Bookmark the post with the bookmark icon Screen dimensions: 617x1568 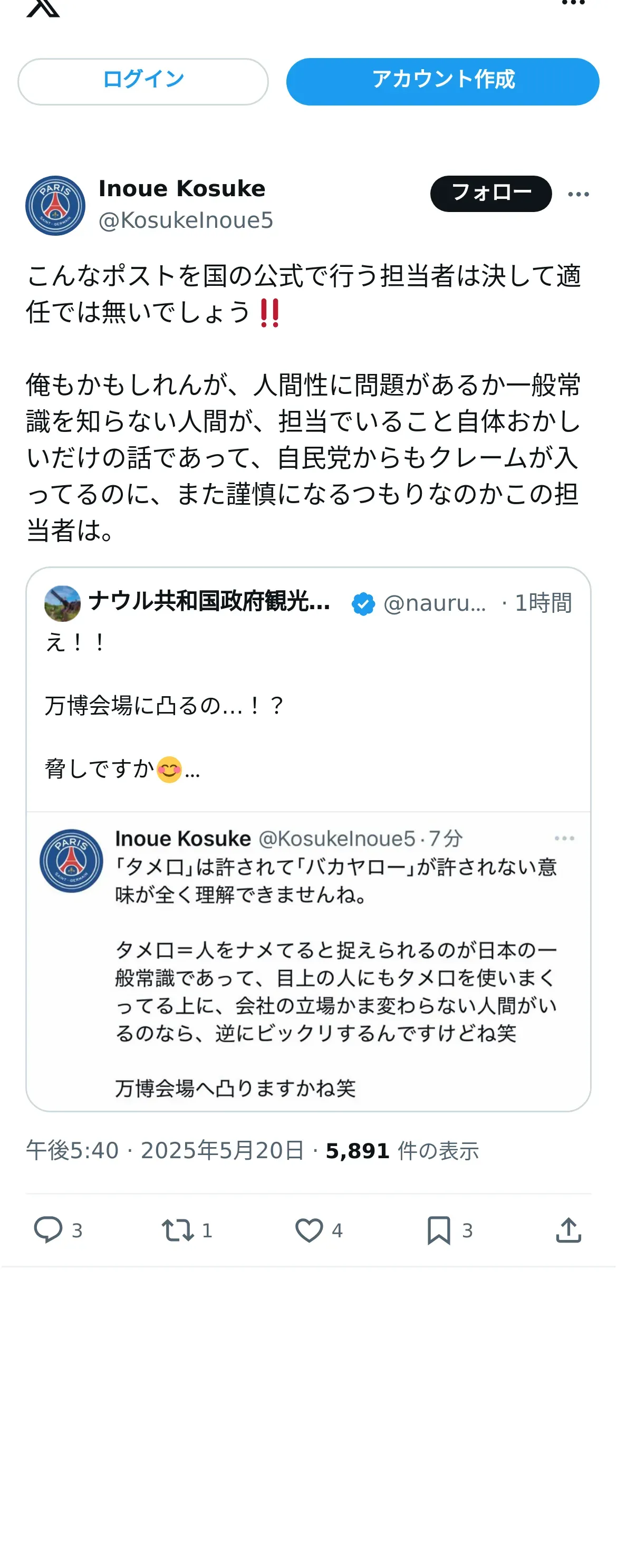click(439, 1229)
